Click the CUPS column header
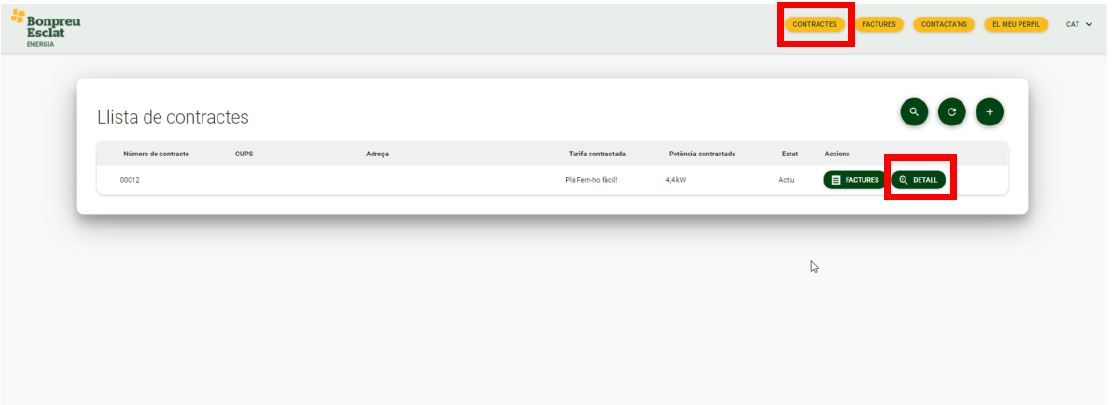Image resolution: width=1114 pixels, height=405 pixels. pos(244,154)
